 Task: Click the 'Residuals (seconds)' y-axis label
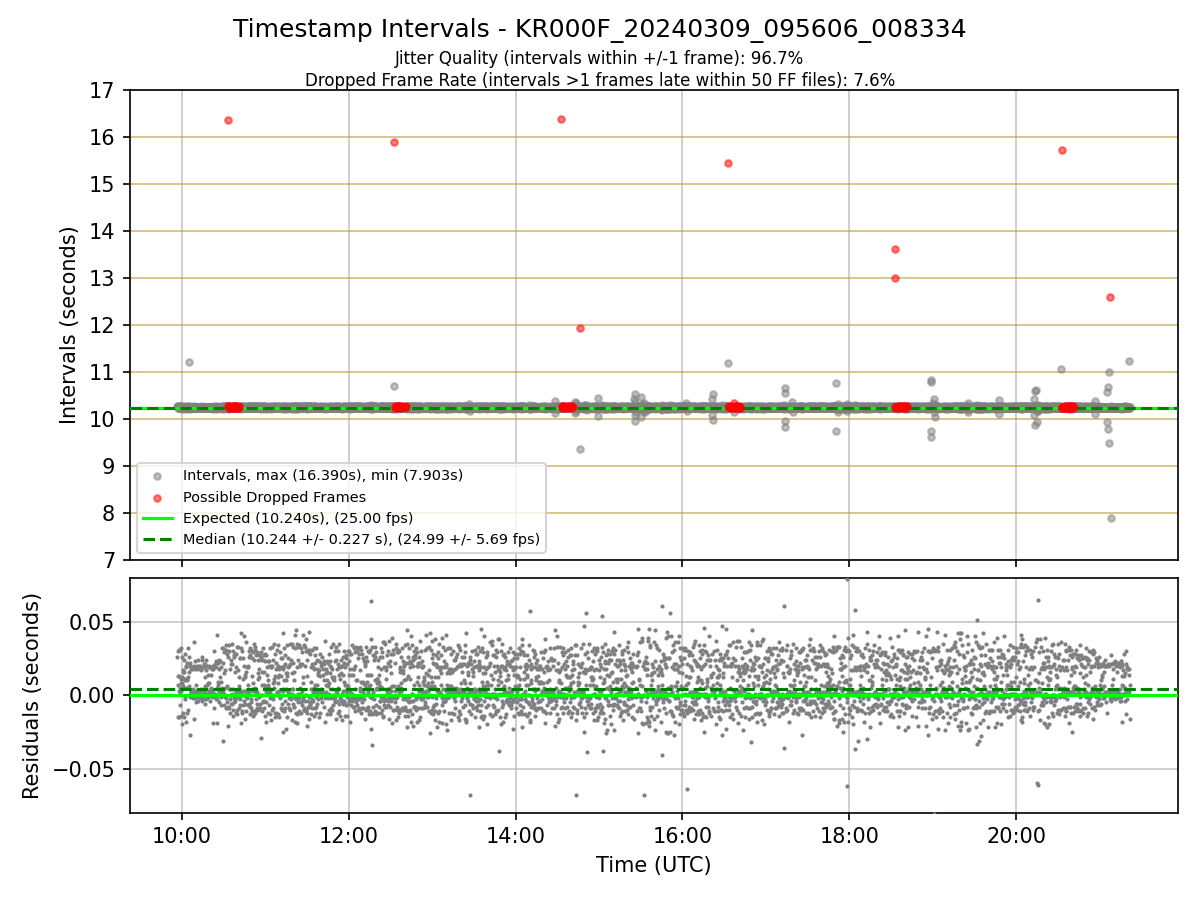pos(32,696)
